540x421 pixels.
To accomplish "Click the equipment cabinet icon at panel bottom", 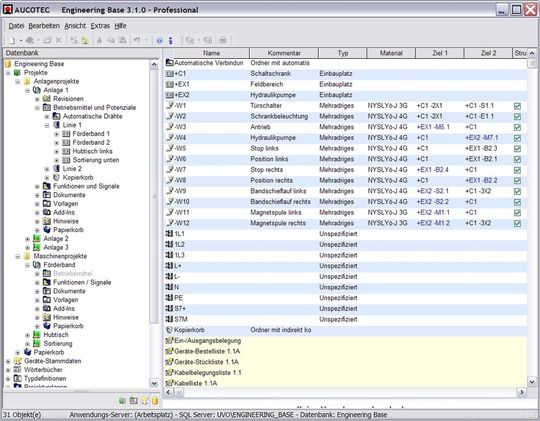I will tap(134, 401).
